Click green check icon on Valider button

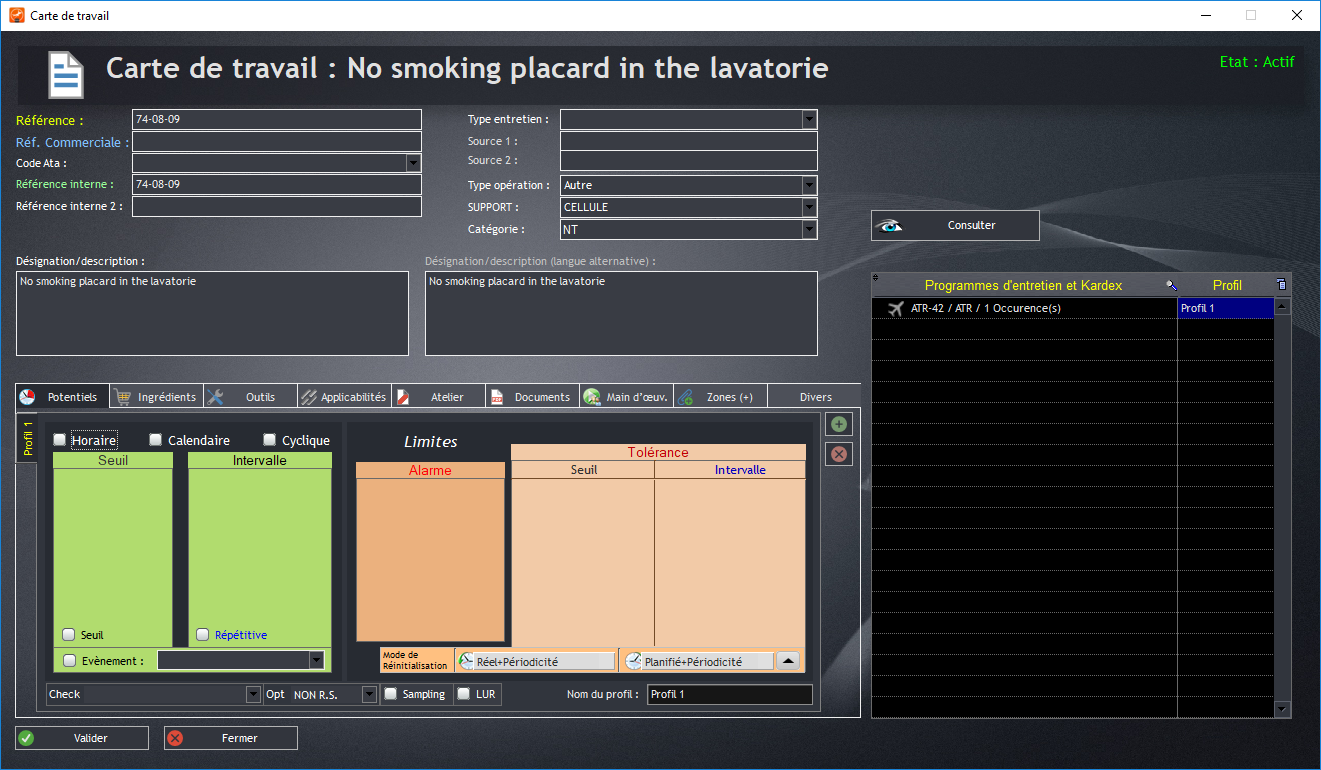pos(27,738)
